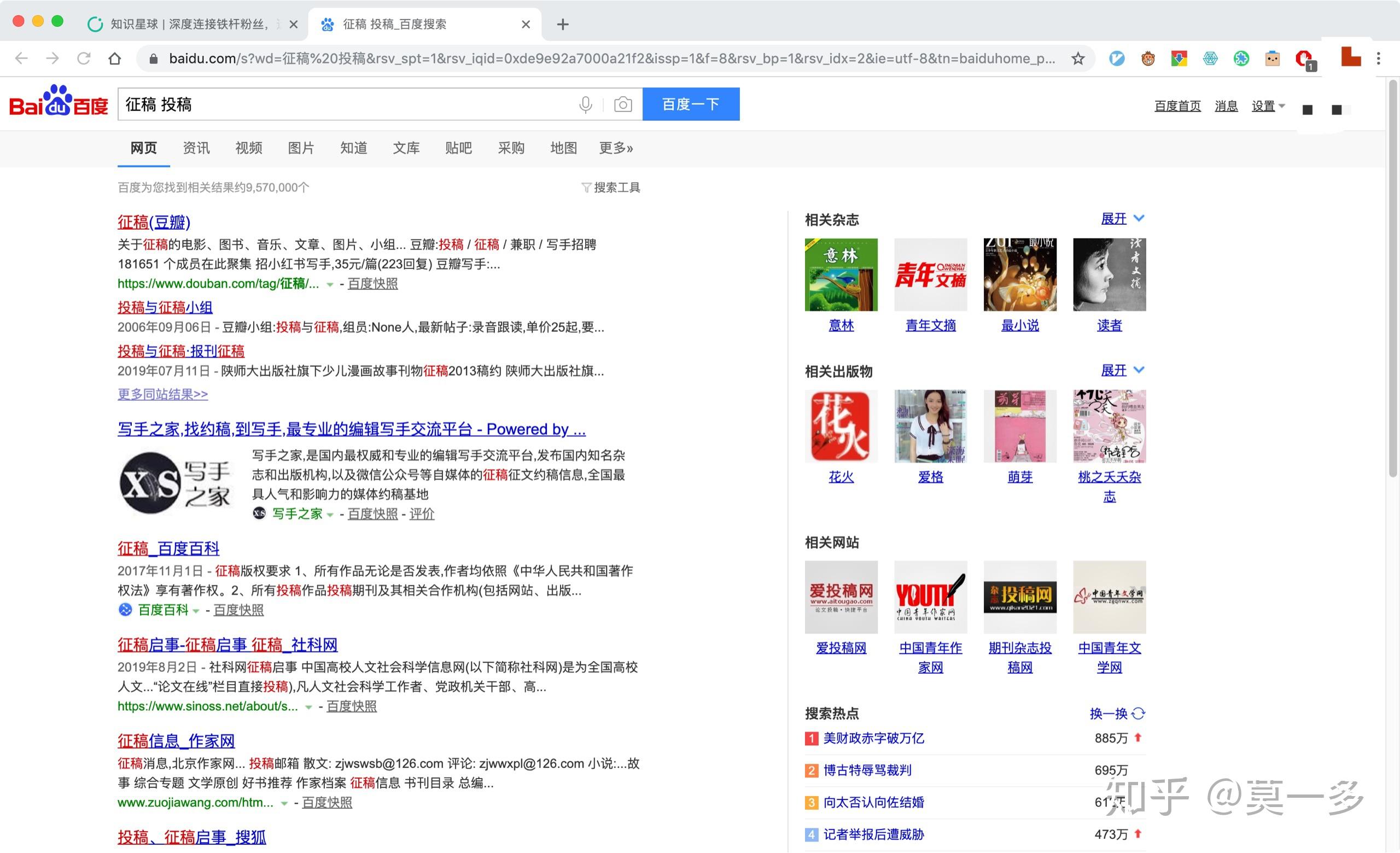Bookmark this page with the star icon

[x=1078, y=59]
